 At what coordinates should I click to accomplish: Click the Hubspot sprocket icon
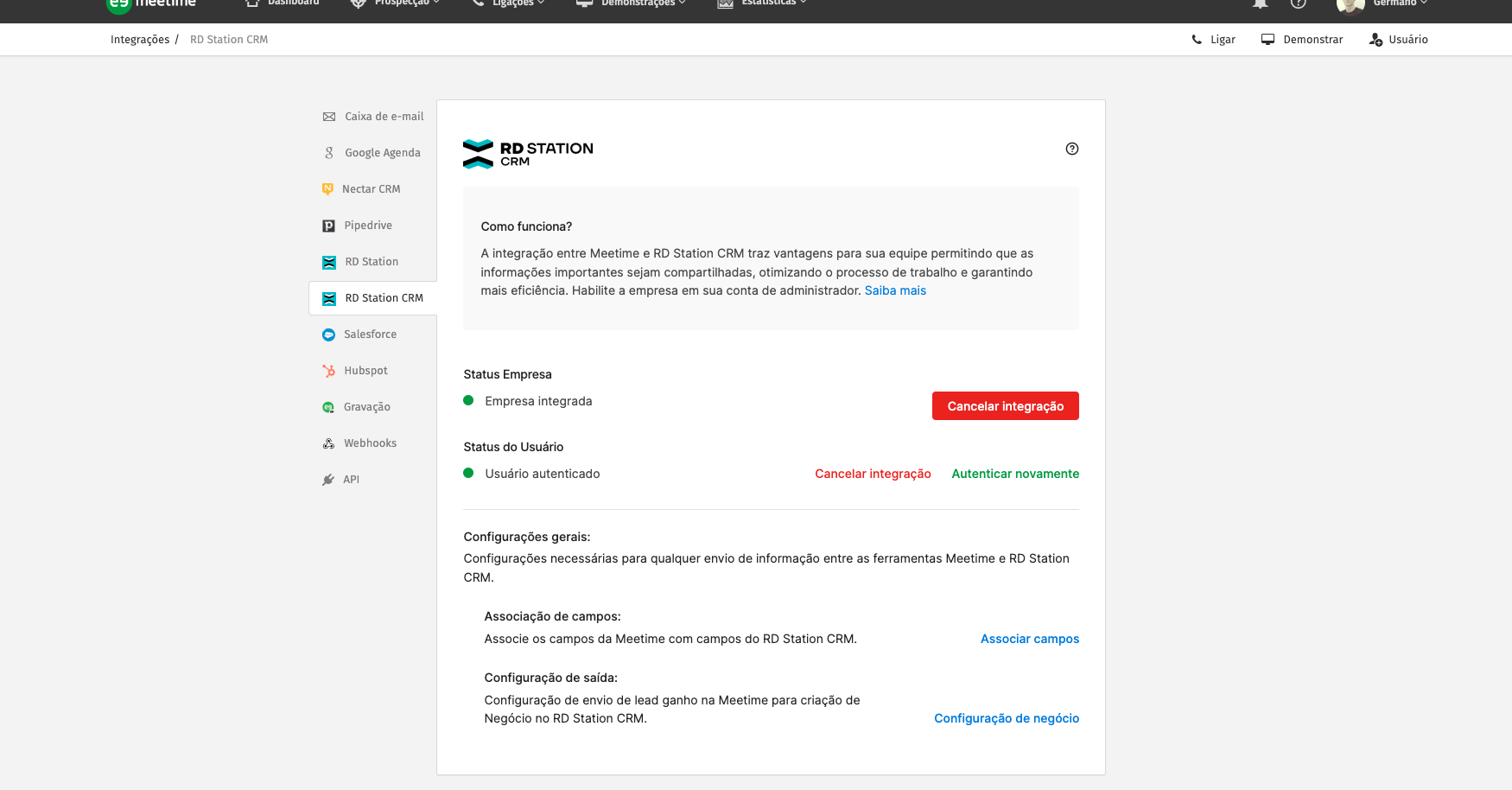click(x=328, y=371)
